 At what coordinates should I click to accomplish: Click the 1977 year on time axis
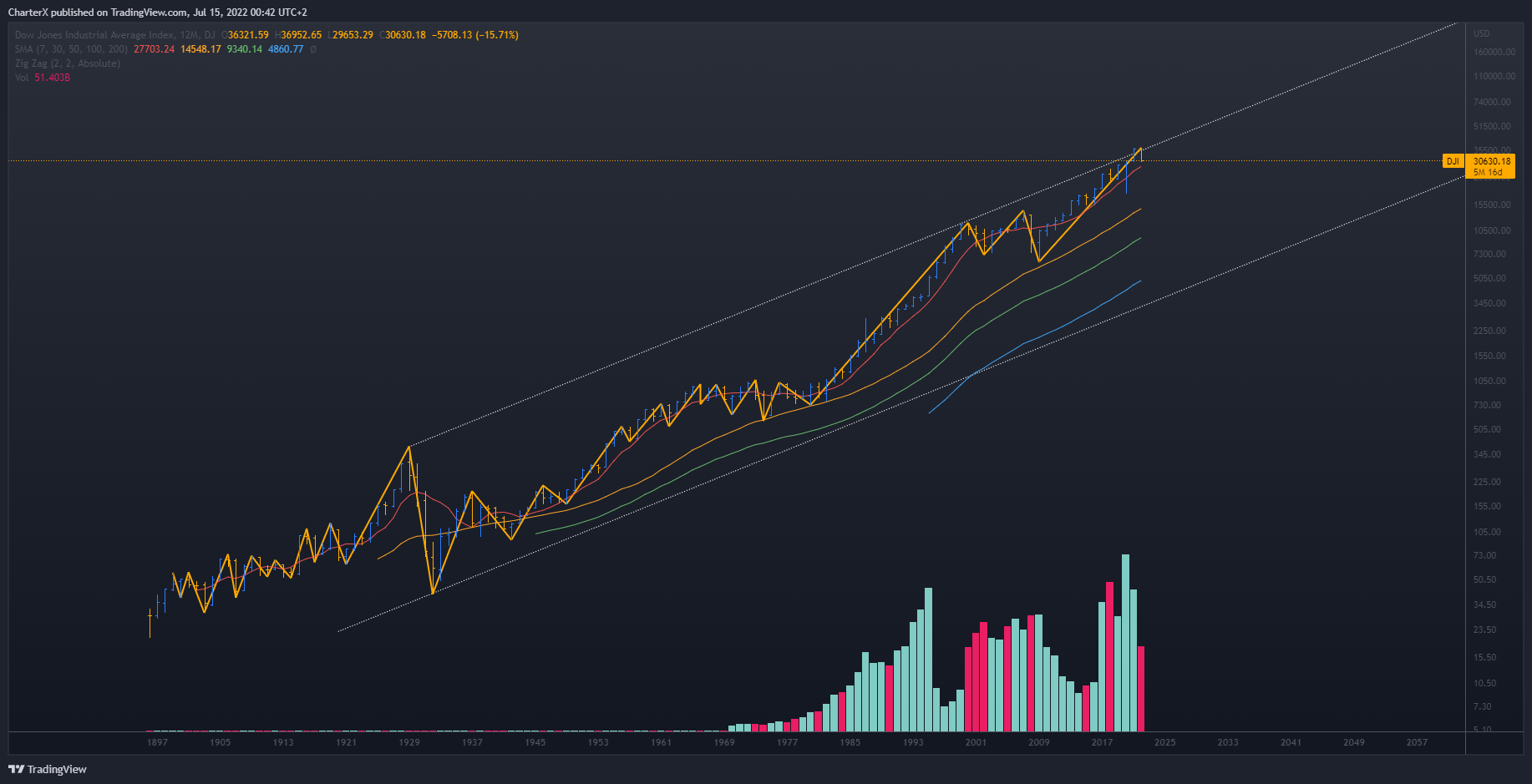787,742
